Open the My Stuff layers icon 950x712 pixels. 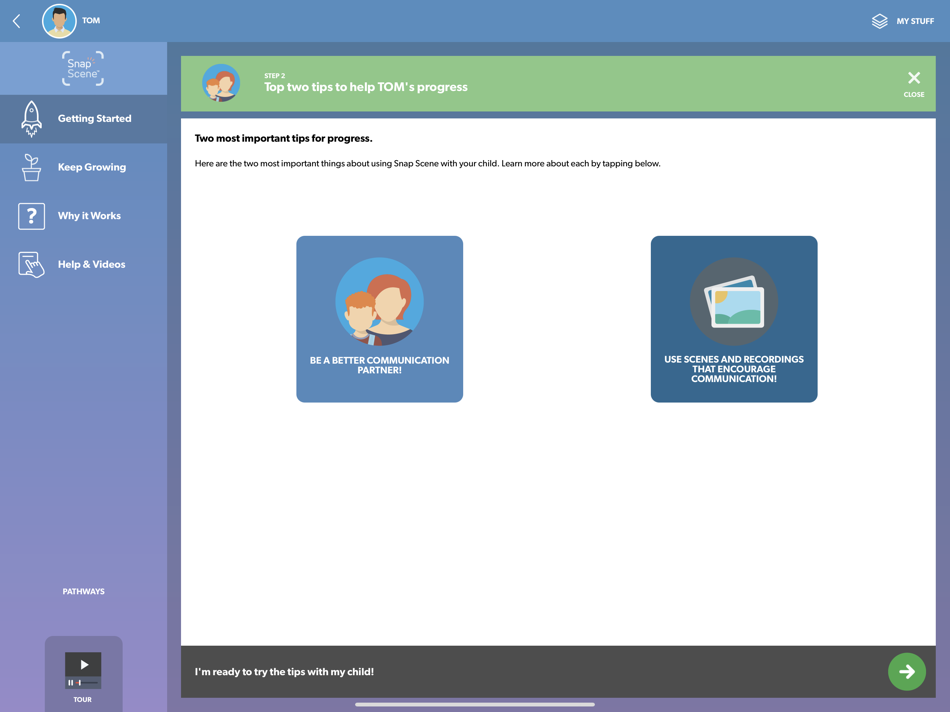pos(879,21)
